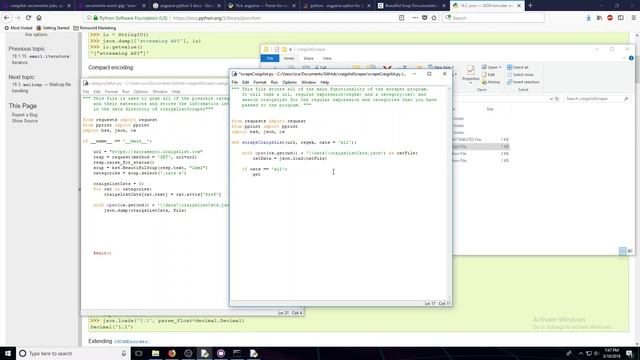Click the Firefox Search box

pyautogui.click(x=494, y=18)
